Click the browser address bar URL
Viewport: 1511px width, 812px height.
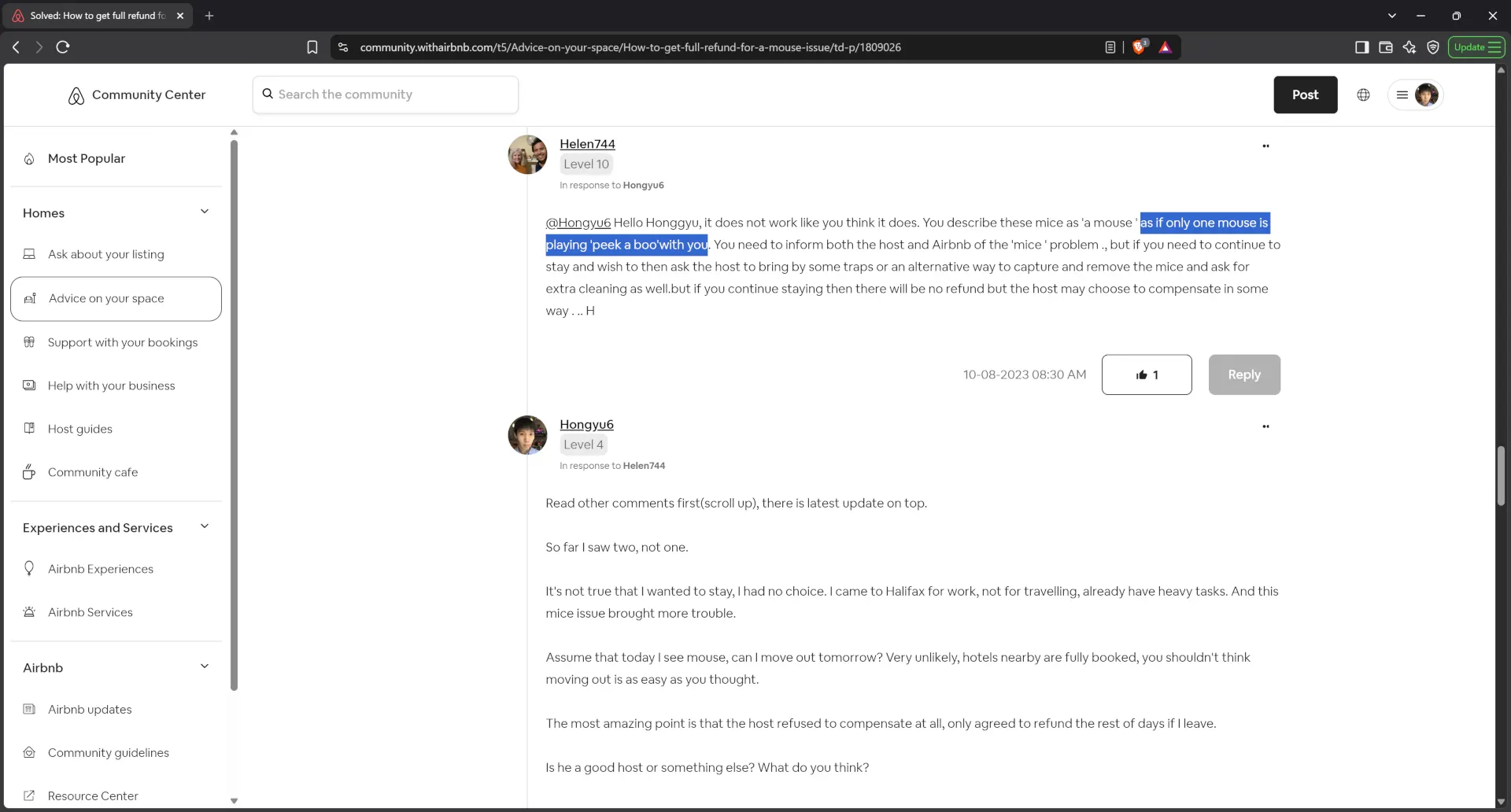pyautogui.click(x=630, y=47)
